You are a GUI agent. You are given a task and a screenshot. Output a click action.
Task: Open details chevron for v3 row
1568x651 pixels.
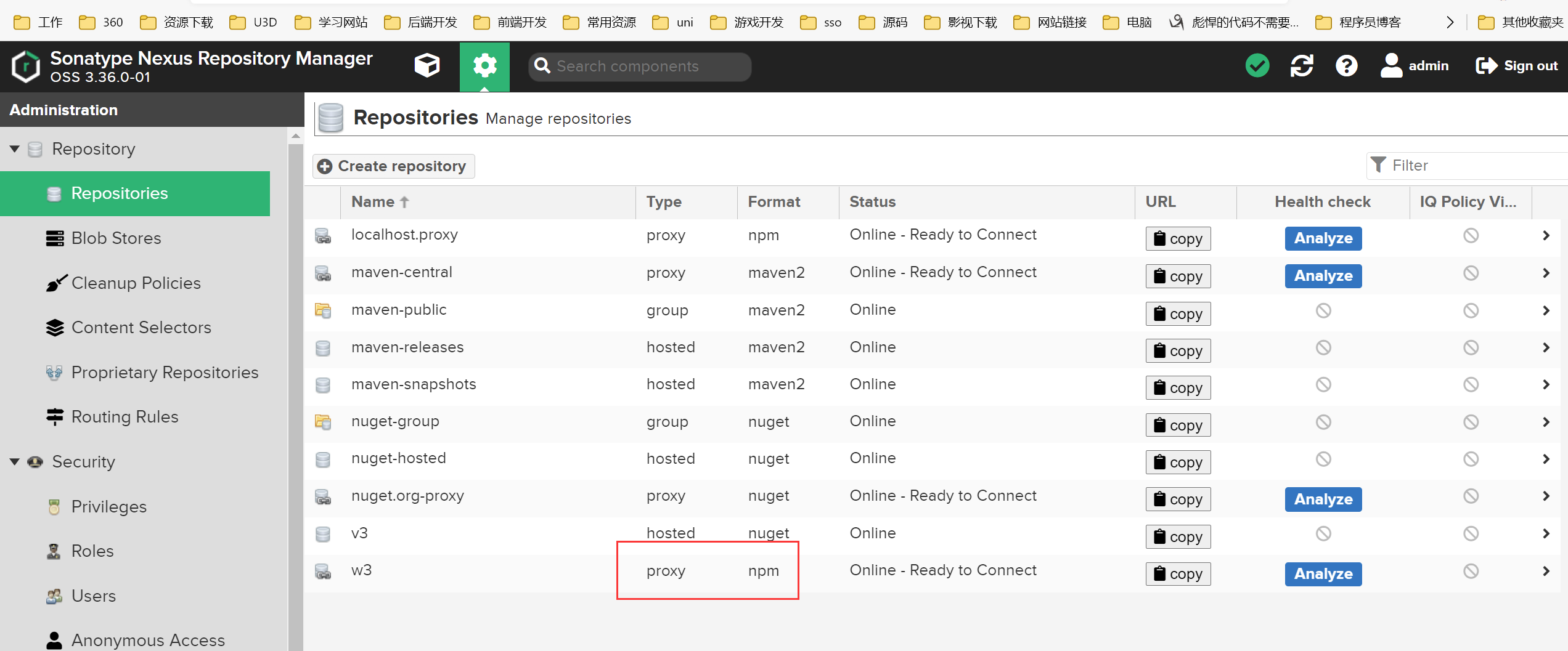click(x=1546, y=533)
